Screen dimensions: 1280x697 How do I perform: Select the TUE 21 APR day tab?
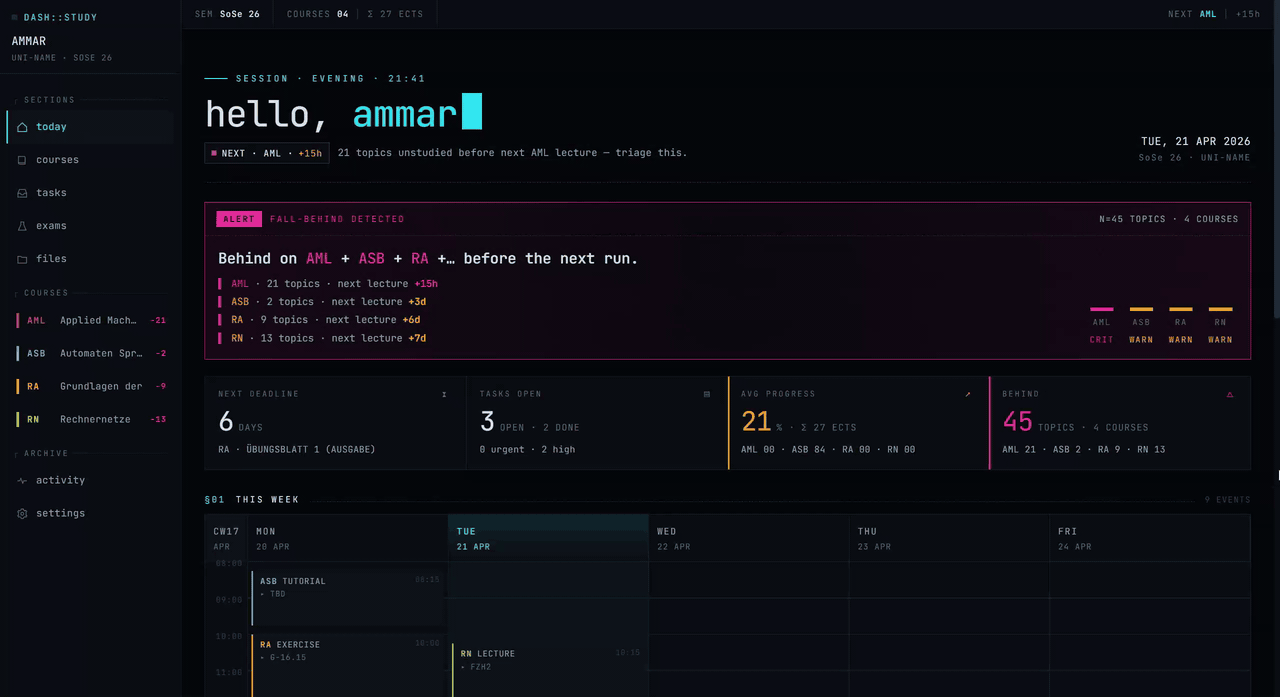point(548,538)
